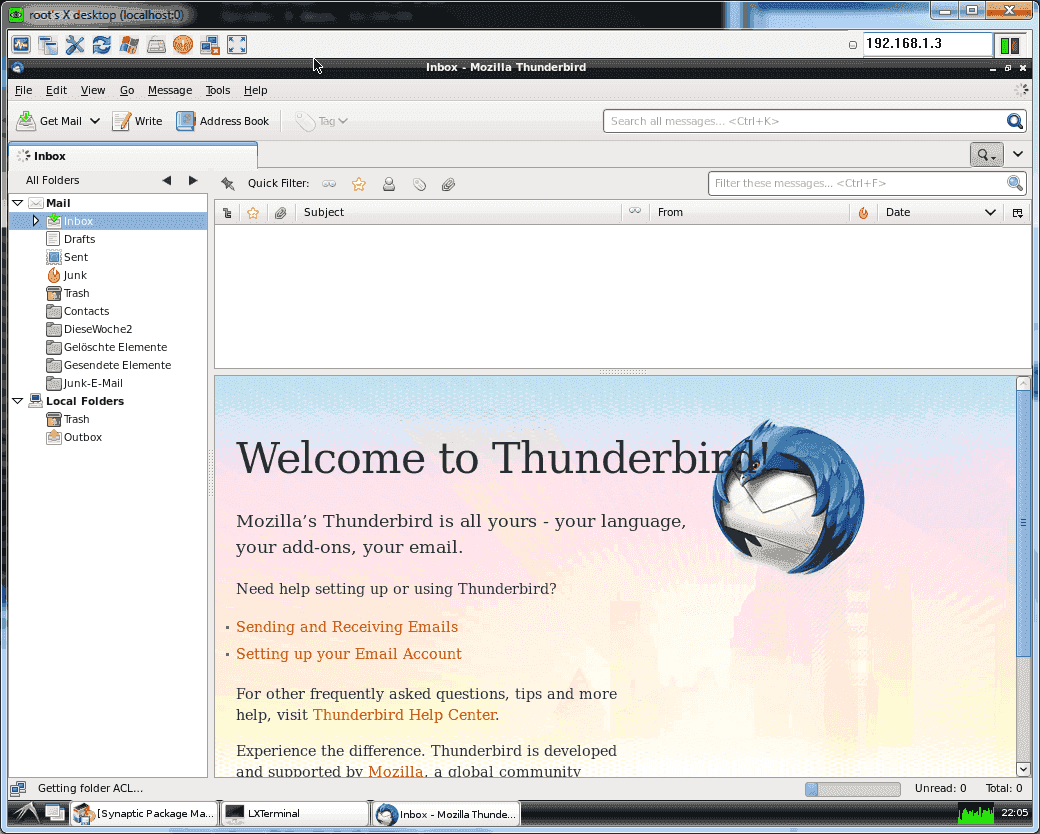Click VNC viewer refresh screen icon
This screenshot has width=1040, height=834.
(x=101, y=44)
